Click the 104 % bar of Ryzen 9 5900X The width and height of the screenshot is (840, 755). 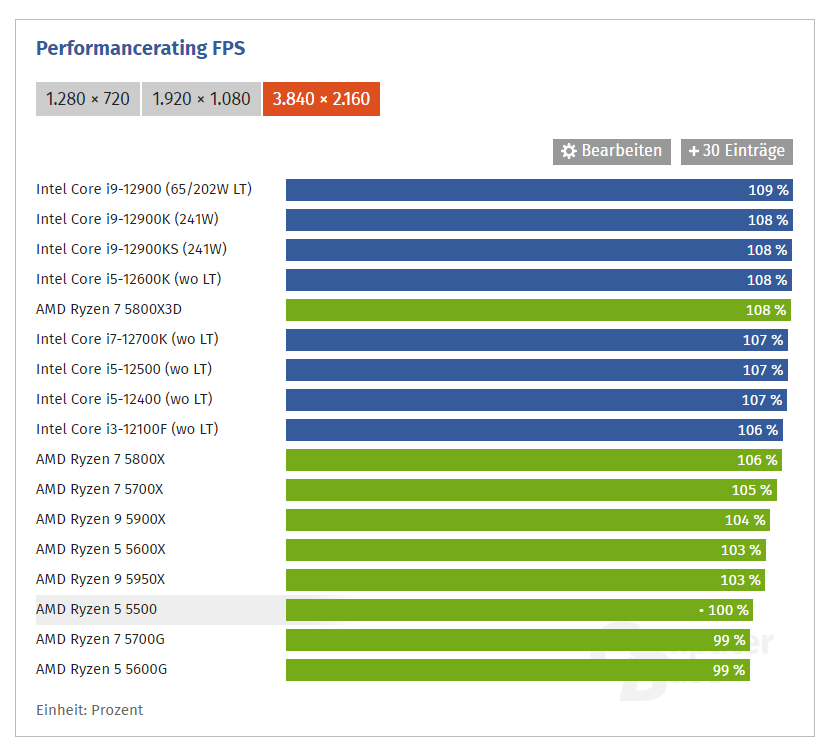click(528, 520)
